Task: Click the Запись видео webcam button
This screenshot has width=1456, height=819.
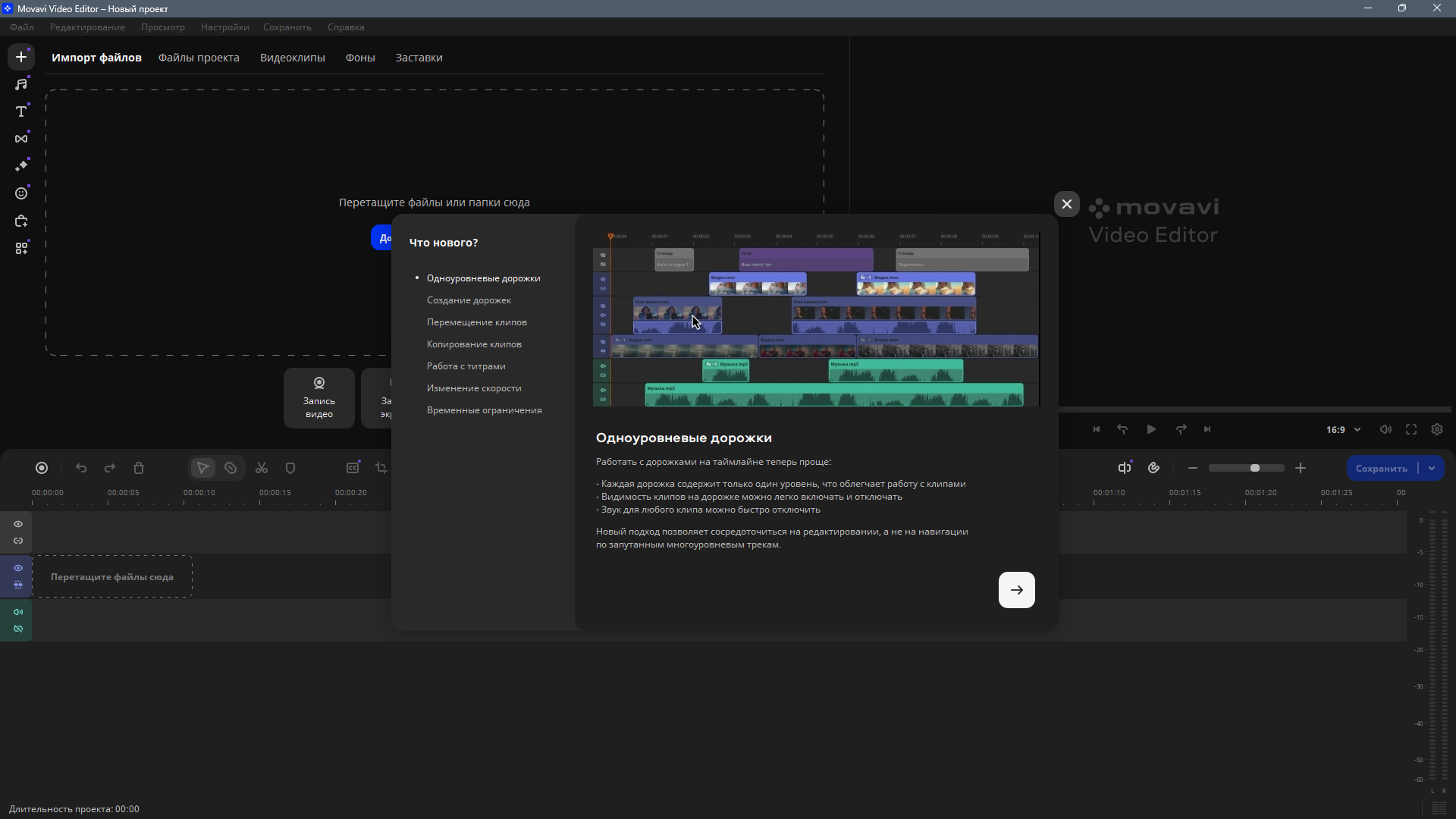Action: [319, 398]
